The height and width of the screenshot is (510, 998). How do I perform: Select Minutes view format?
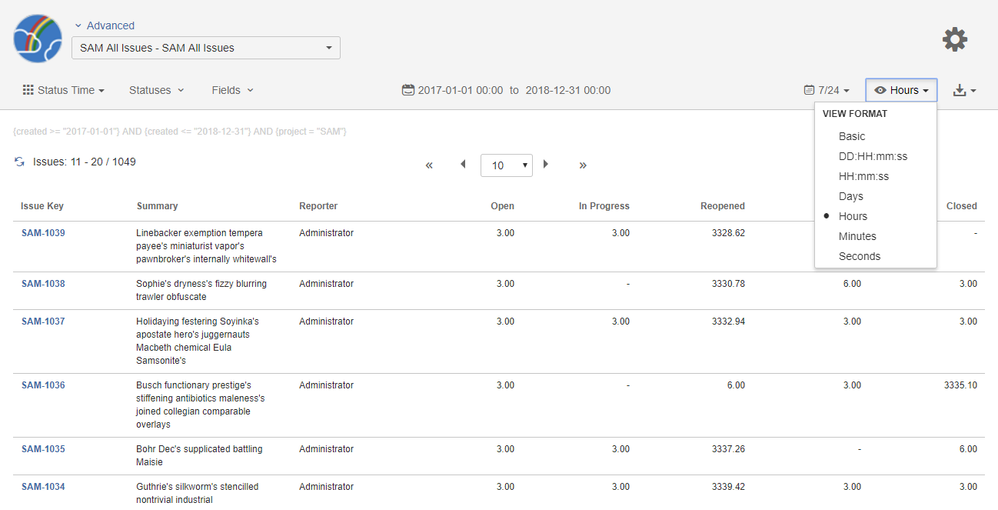(x=857, y=236)
